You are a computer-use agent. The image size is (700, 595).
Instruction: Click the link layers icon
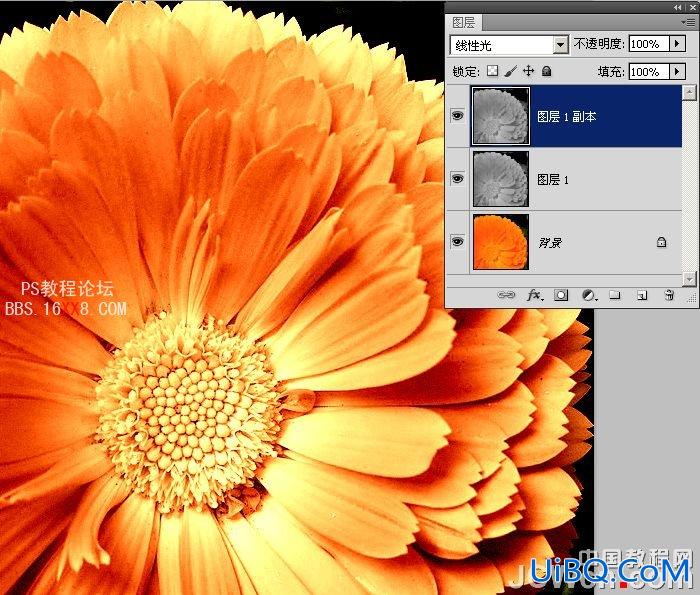(506, 295)
